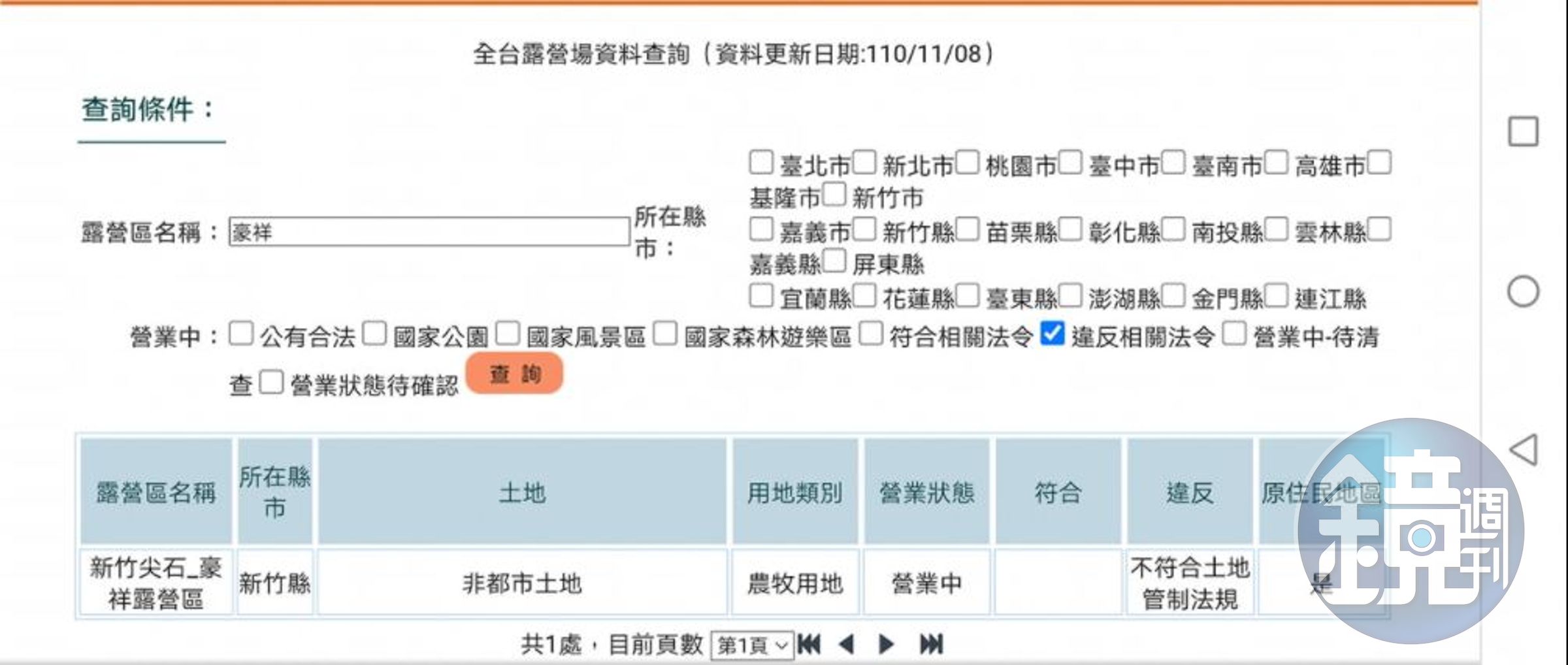
Task: Check the 國家風景區 checkbox
Action: [508, 333]
